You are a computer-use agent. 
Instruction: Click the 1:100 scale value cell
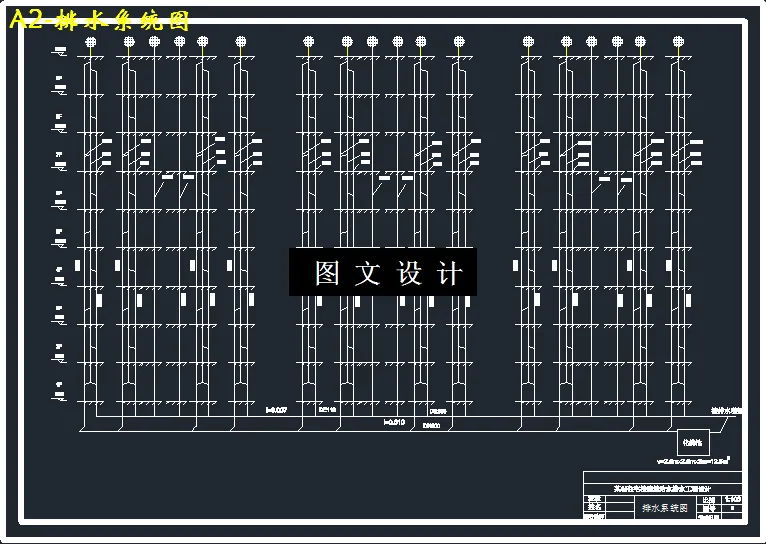[x=732, y=500]
